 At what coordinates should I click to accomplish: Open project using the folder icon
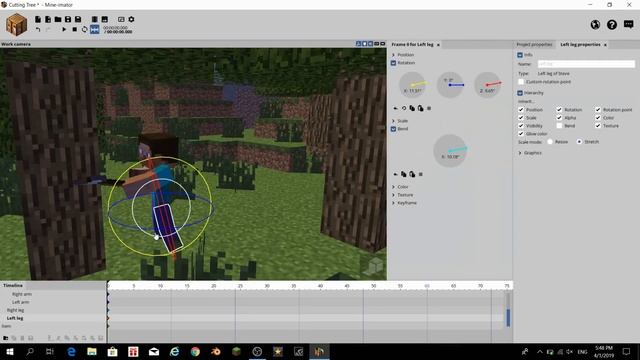tap(58, 19)
